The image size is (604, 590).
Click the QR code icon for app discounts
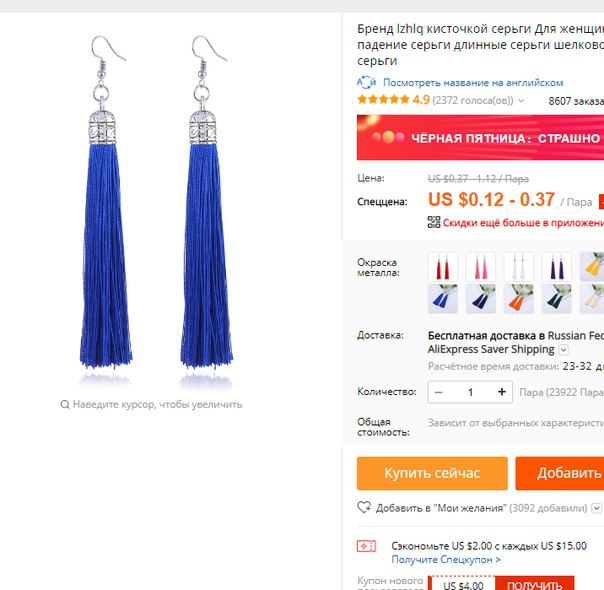434,222
